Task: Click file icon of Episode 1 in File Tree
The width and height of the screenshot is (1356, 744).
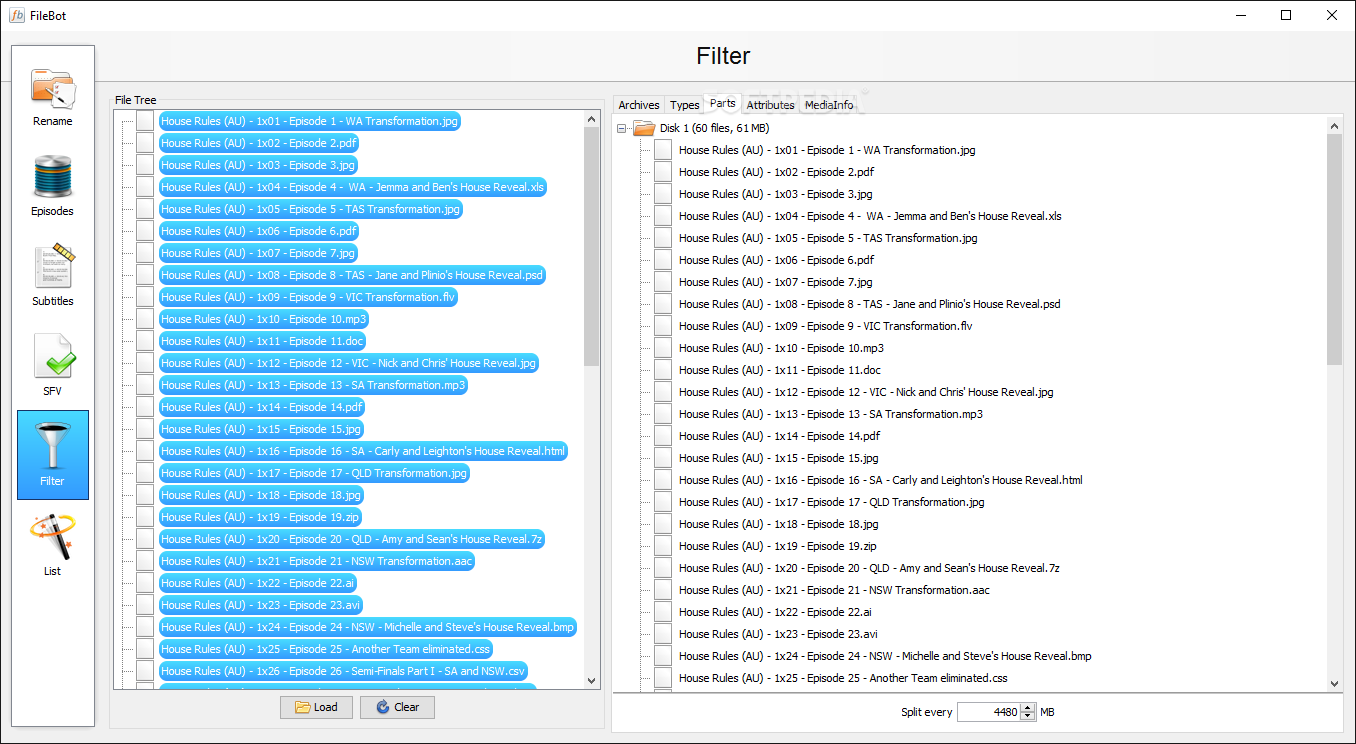Action: pos(145,121)
